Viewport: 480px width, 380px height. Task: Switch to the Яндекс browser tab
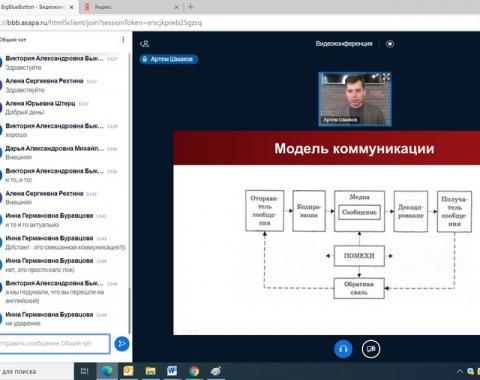tap(130, 7)
